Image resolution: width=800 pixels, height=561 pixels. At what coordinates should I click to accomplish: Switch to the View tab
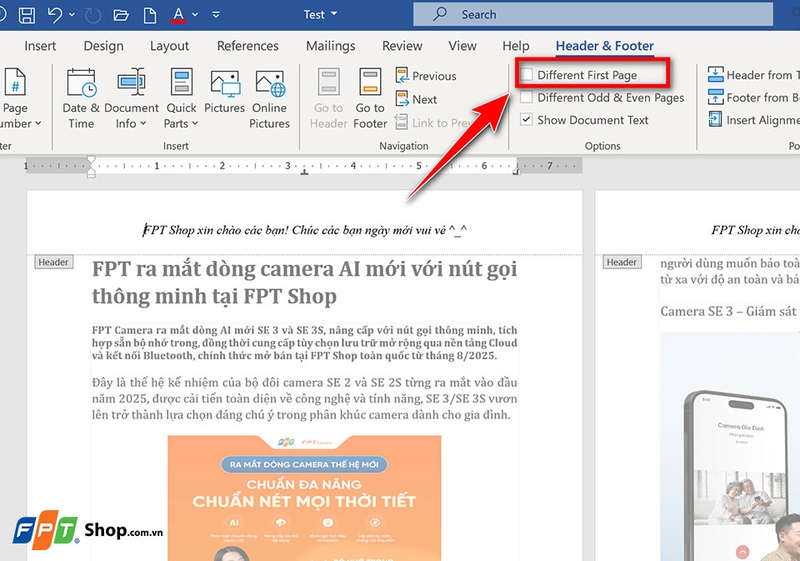(462, 46)
